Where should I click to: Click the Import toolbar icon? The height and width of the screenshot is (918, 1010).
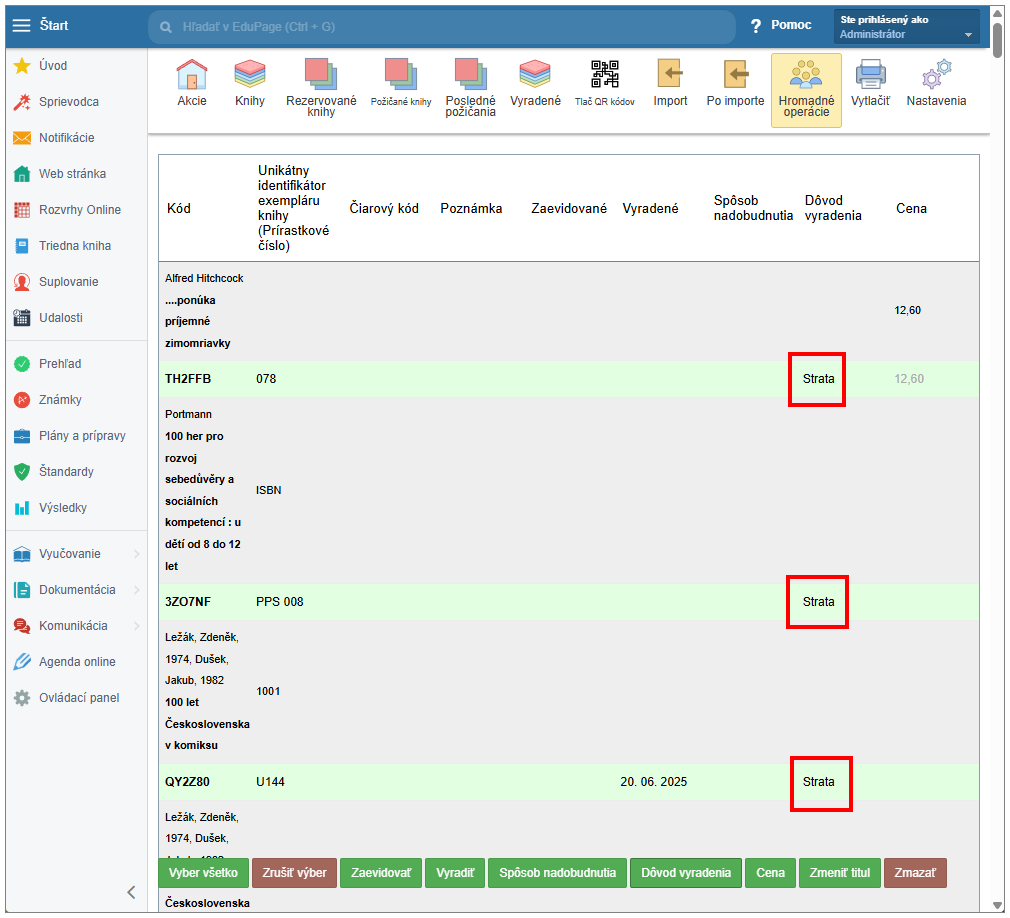[670, 76]
